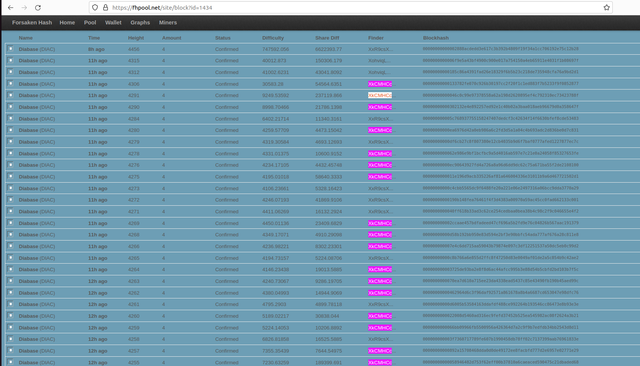Viewport: 640px width, 366px height.
Task: Click the Forsaken Hash brand link
Action: click(32, 22)
